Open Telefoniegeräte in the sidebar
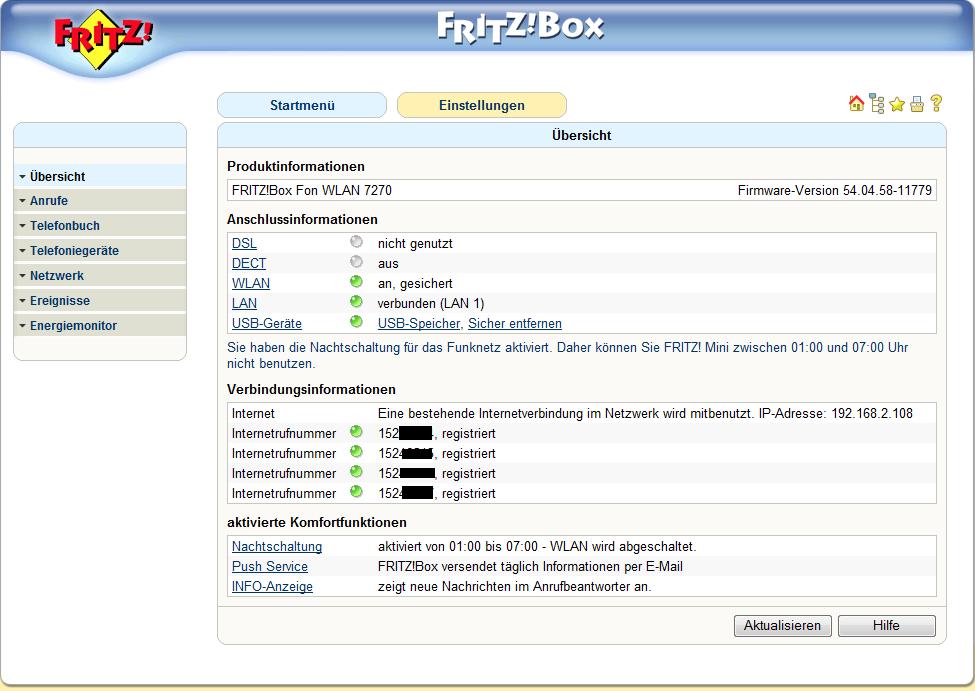The width and height of the screenshot is (975, 691). point(100,251)
